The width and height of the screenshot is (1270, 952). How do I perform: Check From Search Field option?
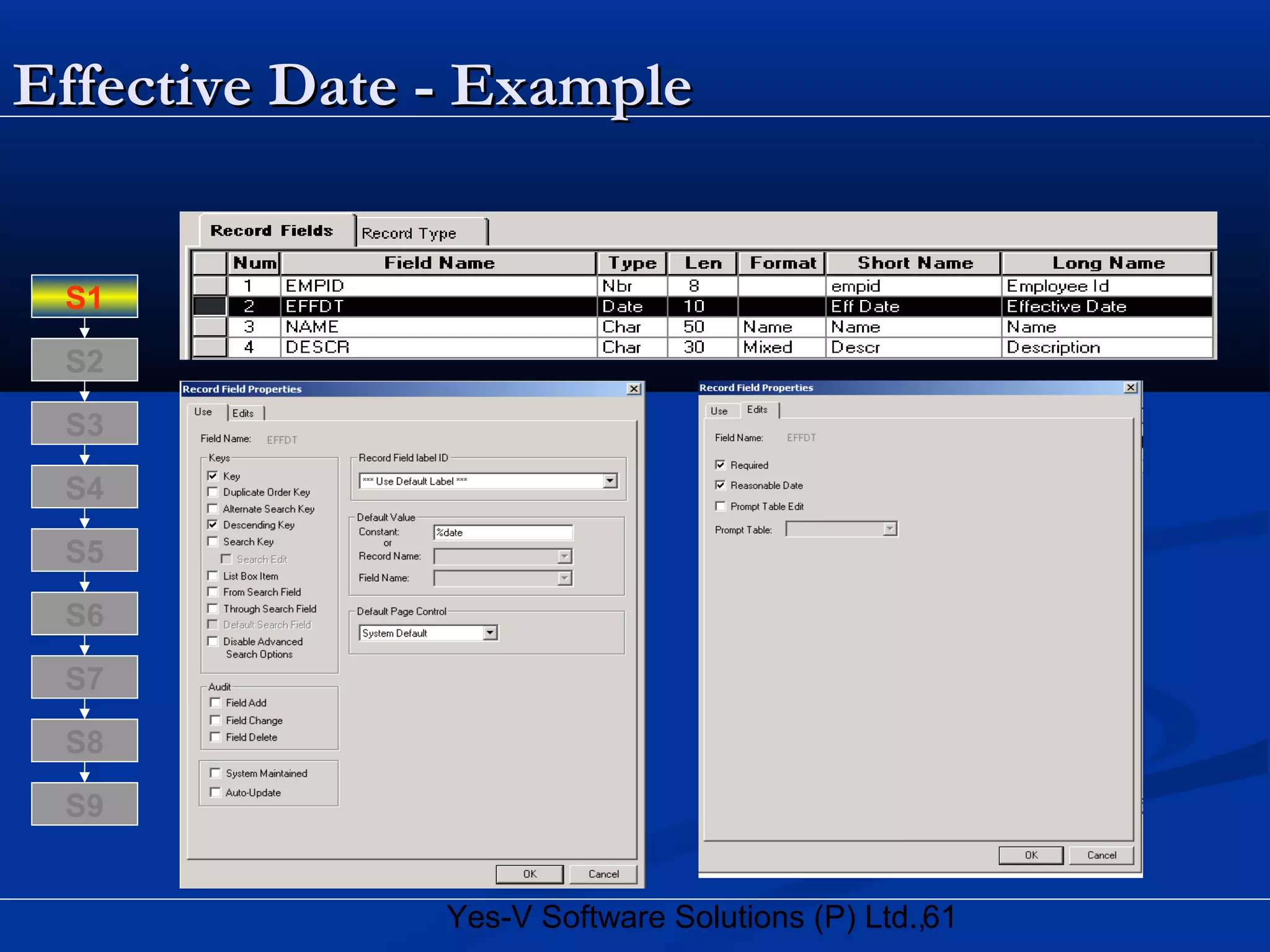(213, 591)
